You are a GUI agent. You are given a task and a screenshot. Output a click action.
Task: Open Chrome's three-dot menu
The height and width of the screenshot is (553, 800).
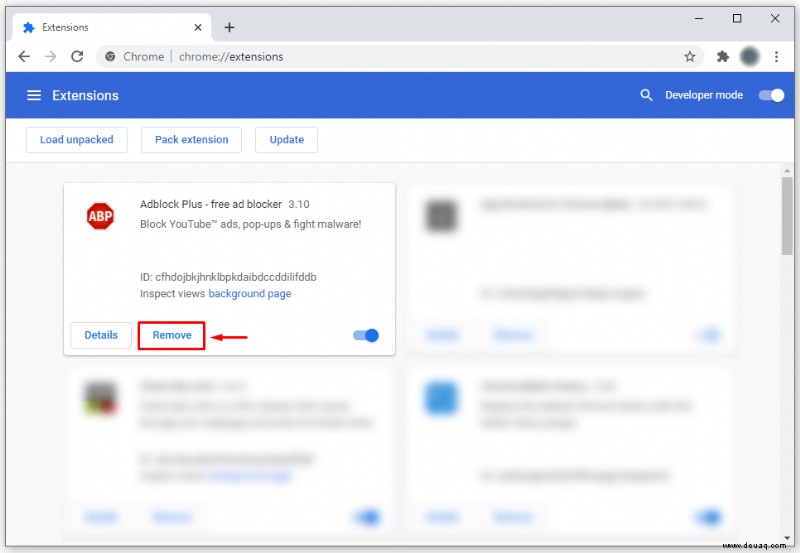click(x=776, y=56)
